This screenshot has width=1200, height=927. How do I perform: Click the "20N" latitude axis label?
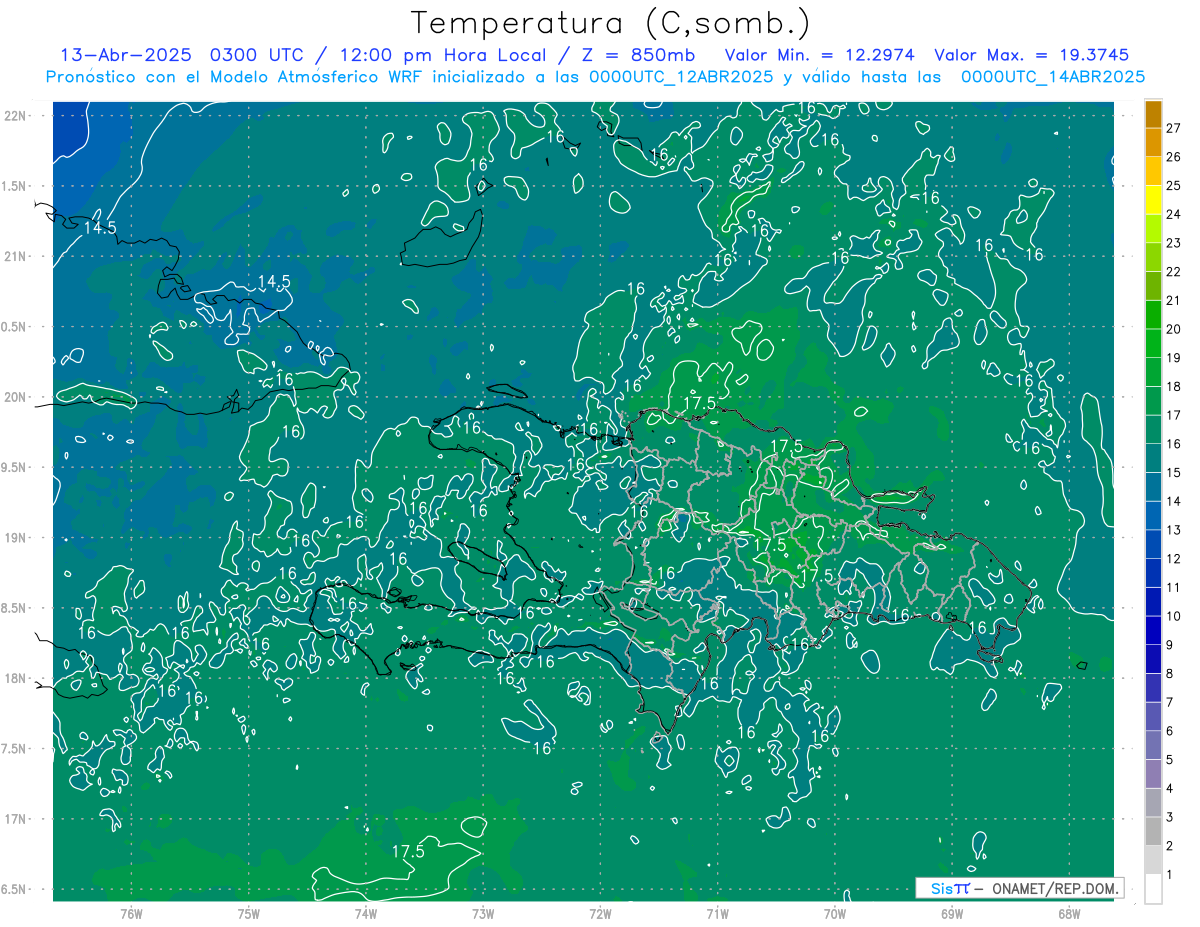(x=15, y=397)
